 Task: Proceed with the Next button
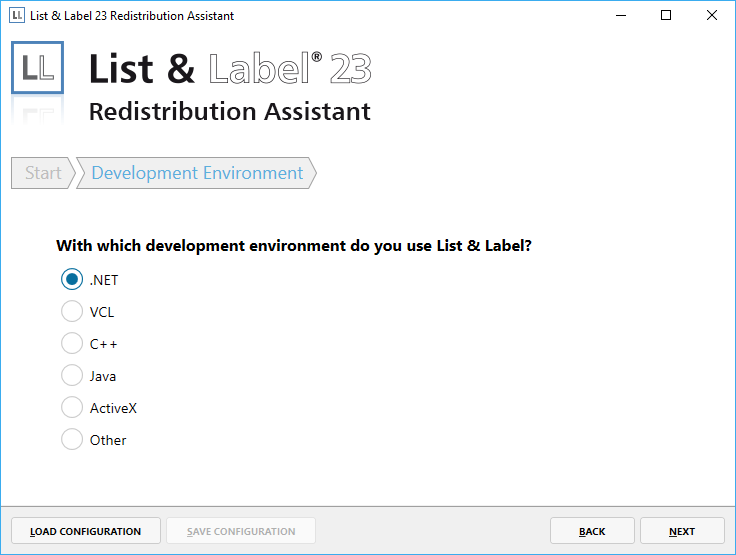[682, 531]
